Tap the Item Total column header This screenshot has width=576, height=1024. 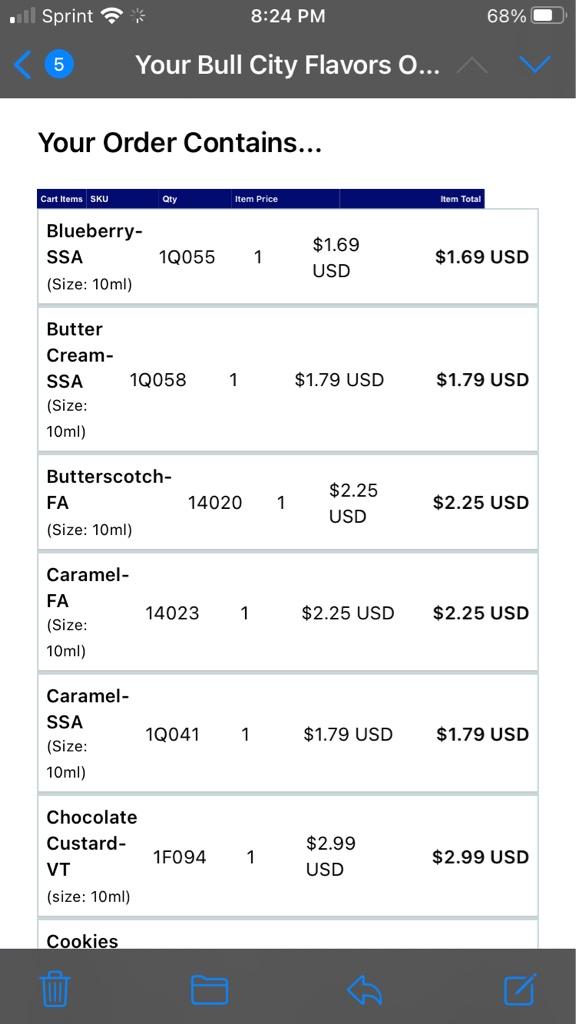coord(460,199)
